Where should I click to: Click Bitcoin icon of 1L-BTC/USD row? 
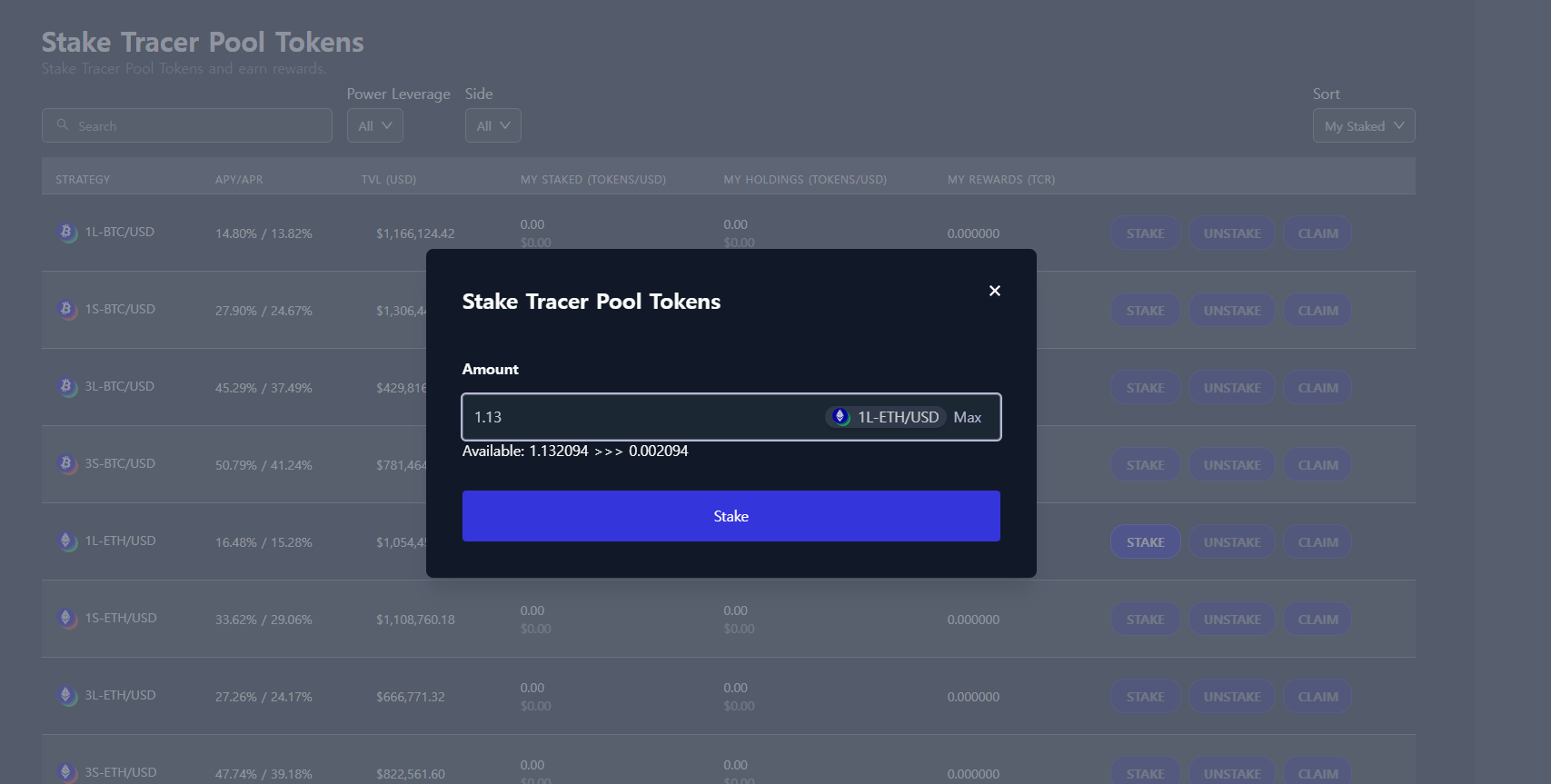click(66, 233)
